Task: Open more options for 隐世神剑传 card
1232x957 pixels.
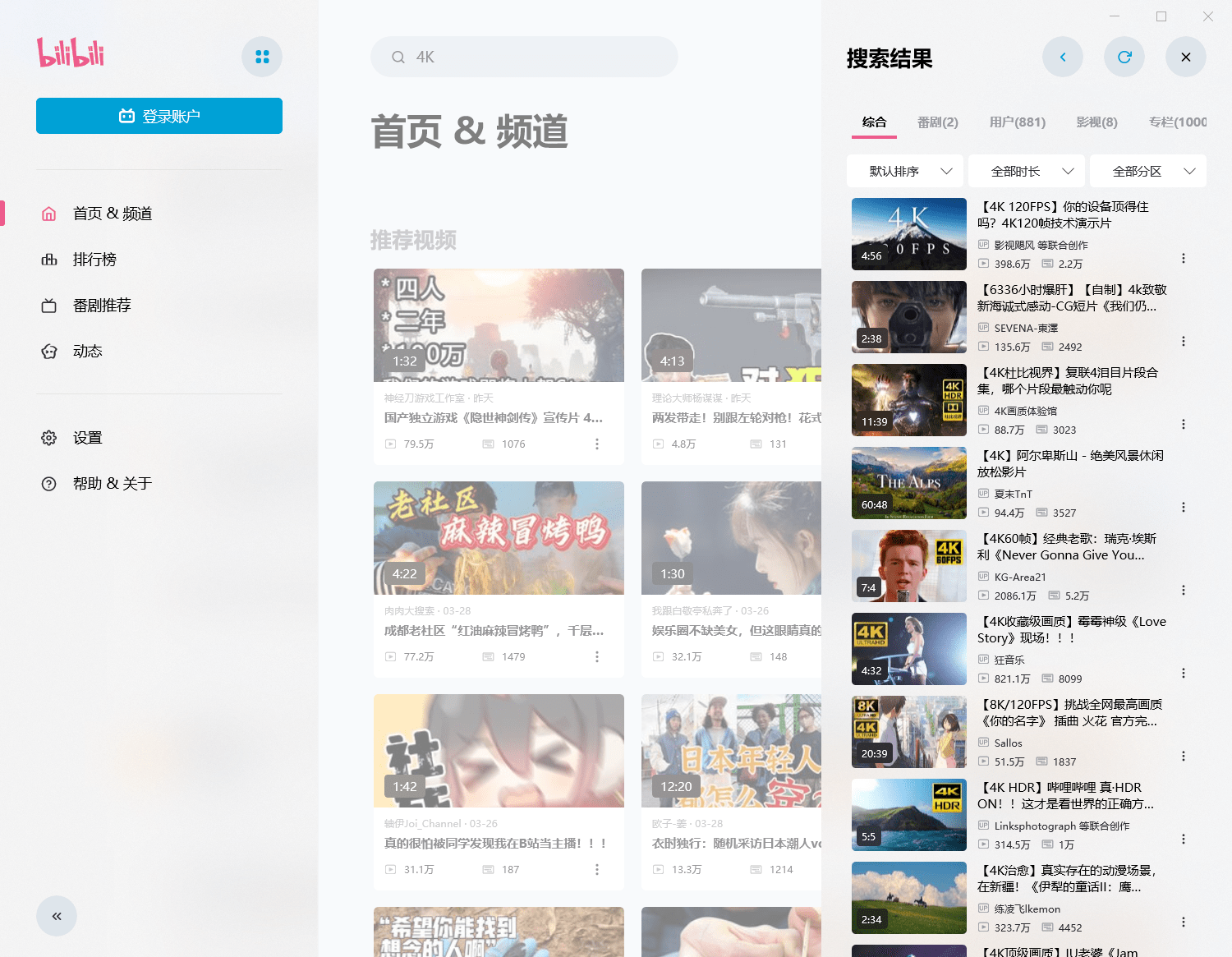Action: coord(597,444)
